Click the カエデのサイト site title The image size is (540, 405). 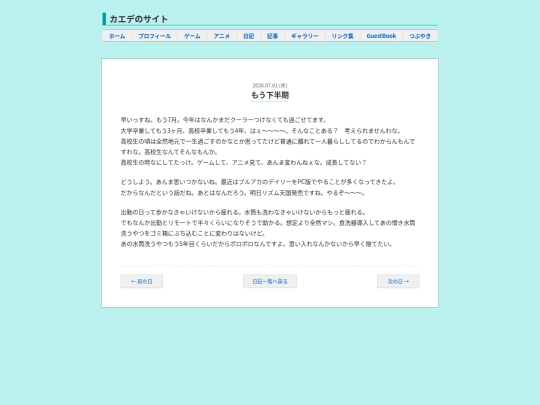click(138, 19)
